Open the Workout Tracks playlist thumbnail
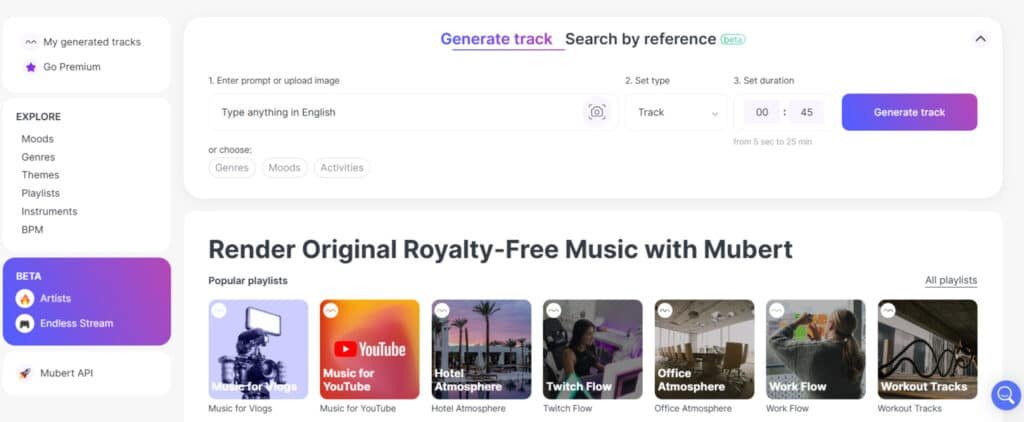Viewport: 1024px width, 422px height. 927,349
